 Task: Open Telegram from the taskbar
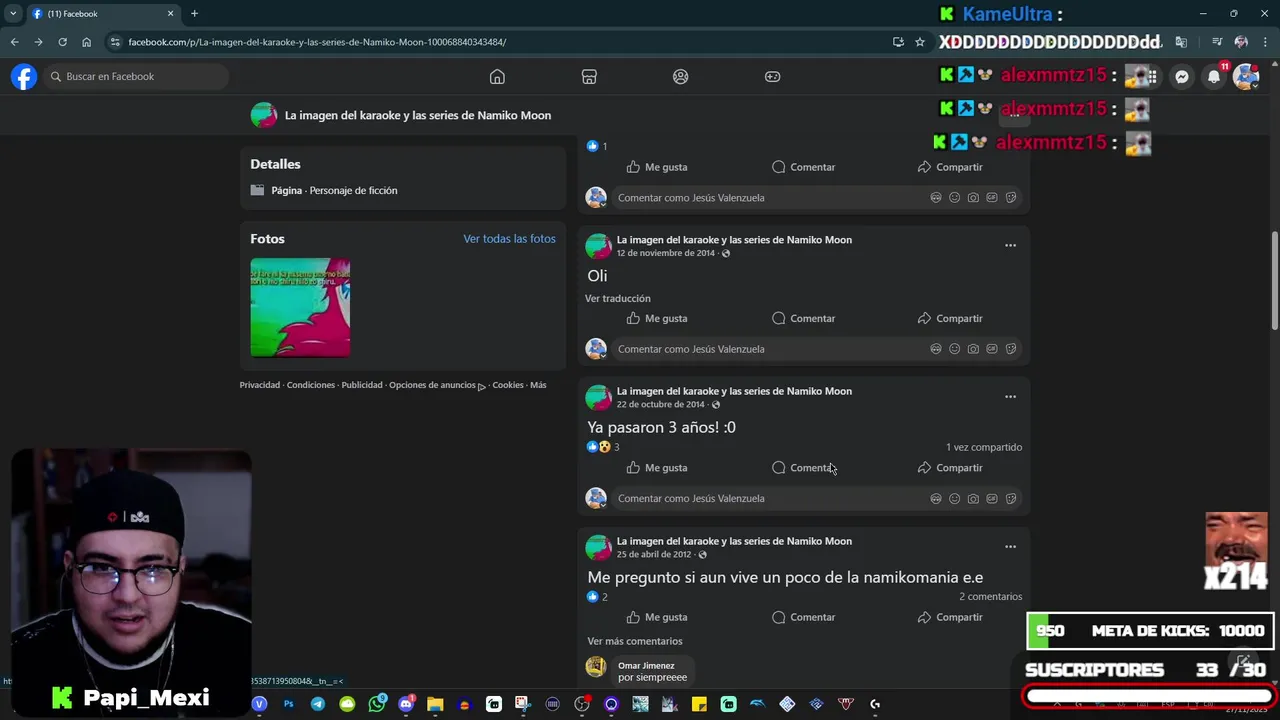coord(317,704)
